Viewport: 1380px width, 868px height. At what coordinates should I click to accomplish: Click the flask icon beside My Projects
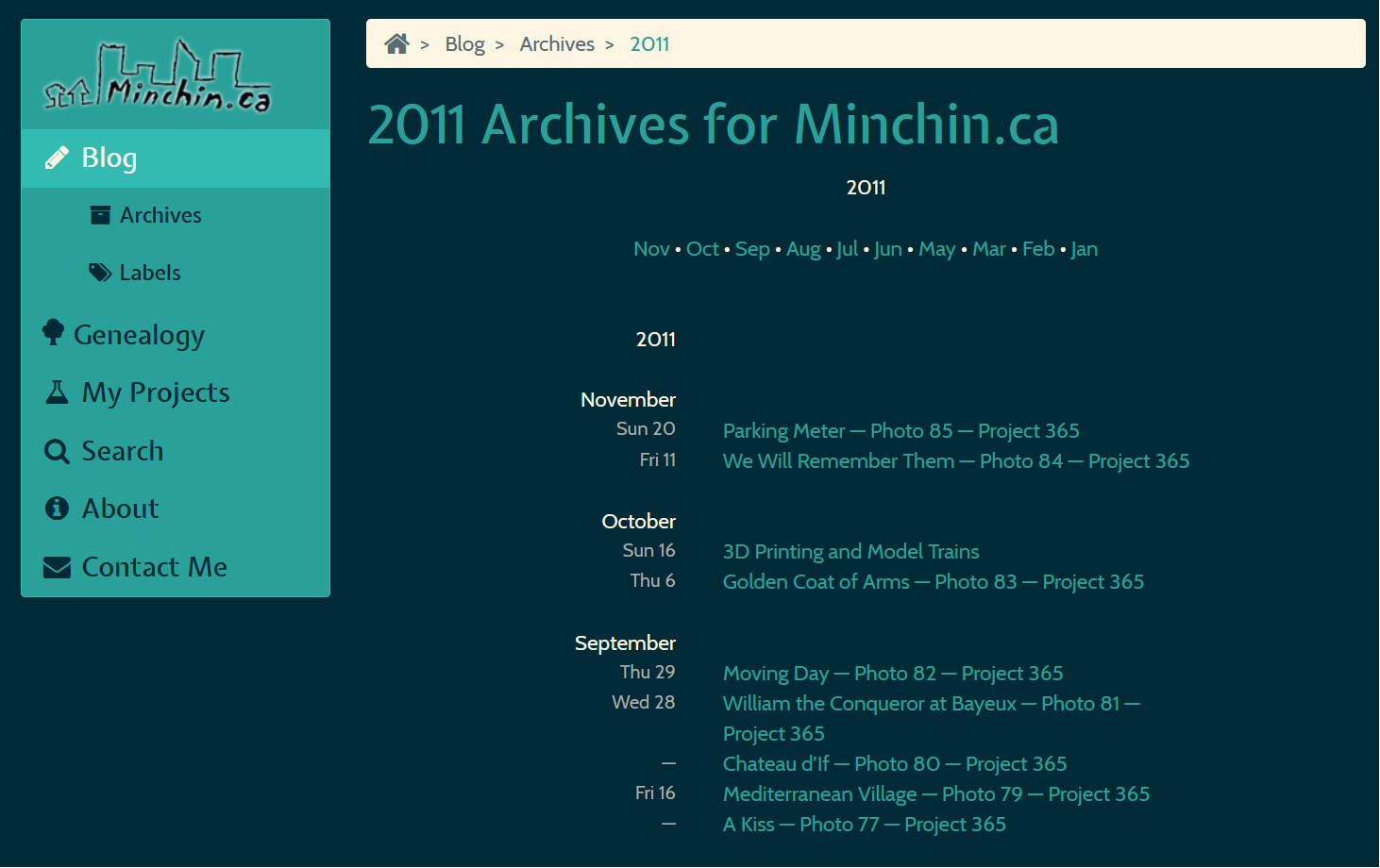(57, 392)
